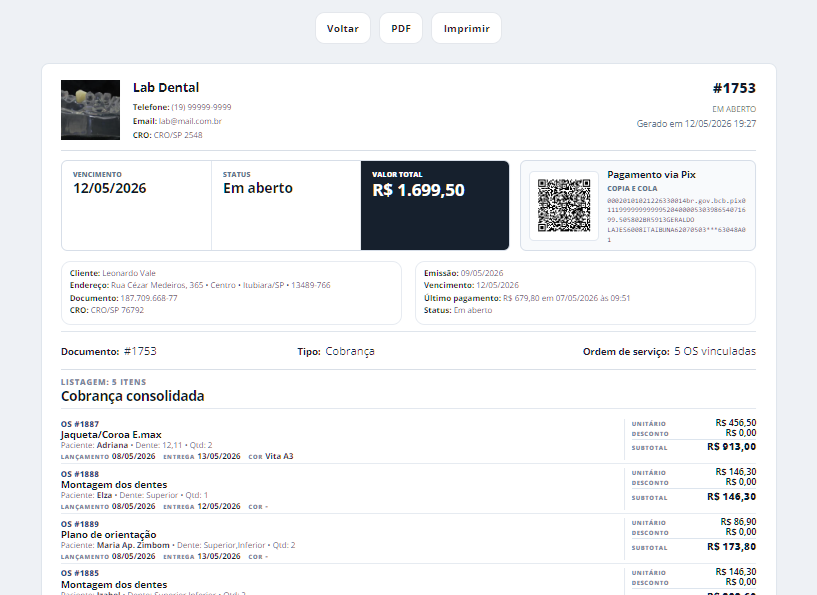Screen dimensions: 817x595
Task: Click the Cobrança consolidada heading
Action: click(x=132, y=396)
